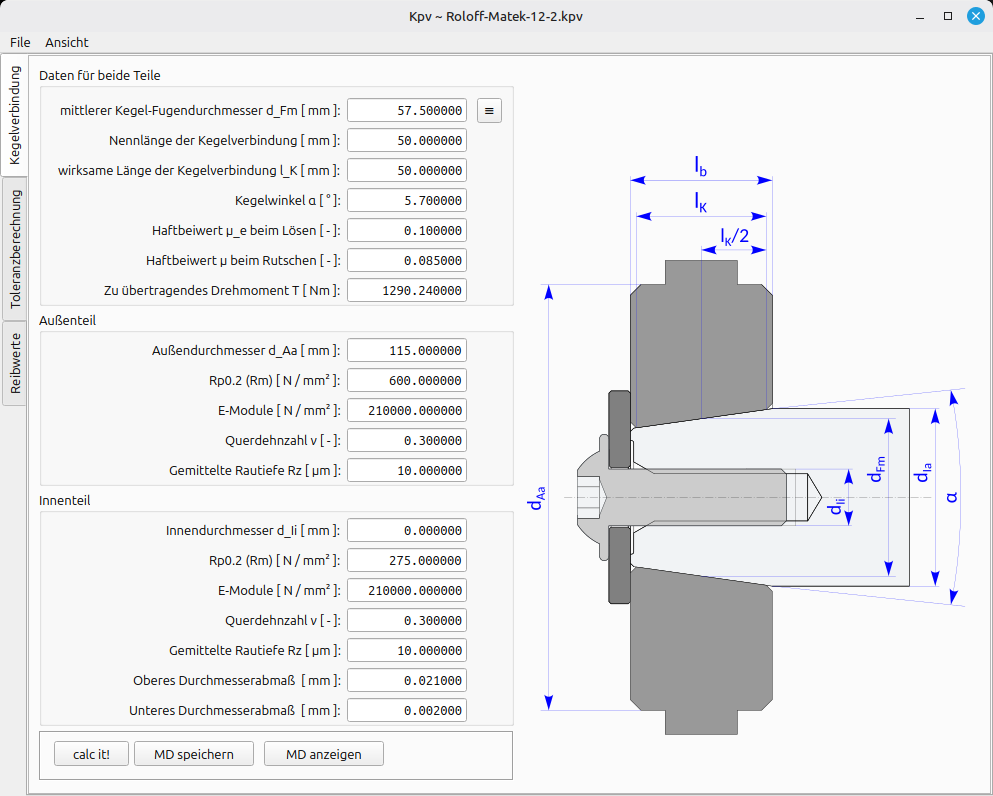Screen dimensions: 993x796
Task: Open the File menu
Action: click(20, 42)
